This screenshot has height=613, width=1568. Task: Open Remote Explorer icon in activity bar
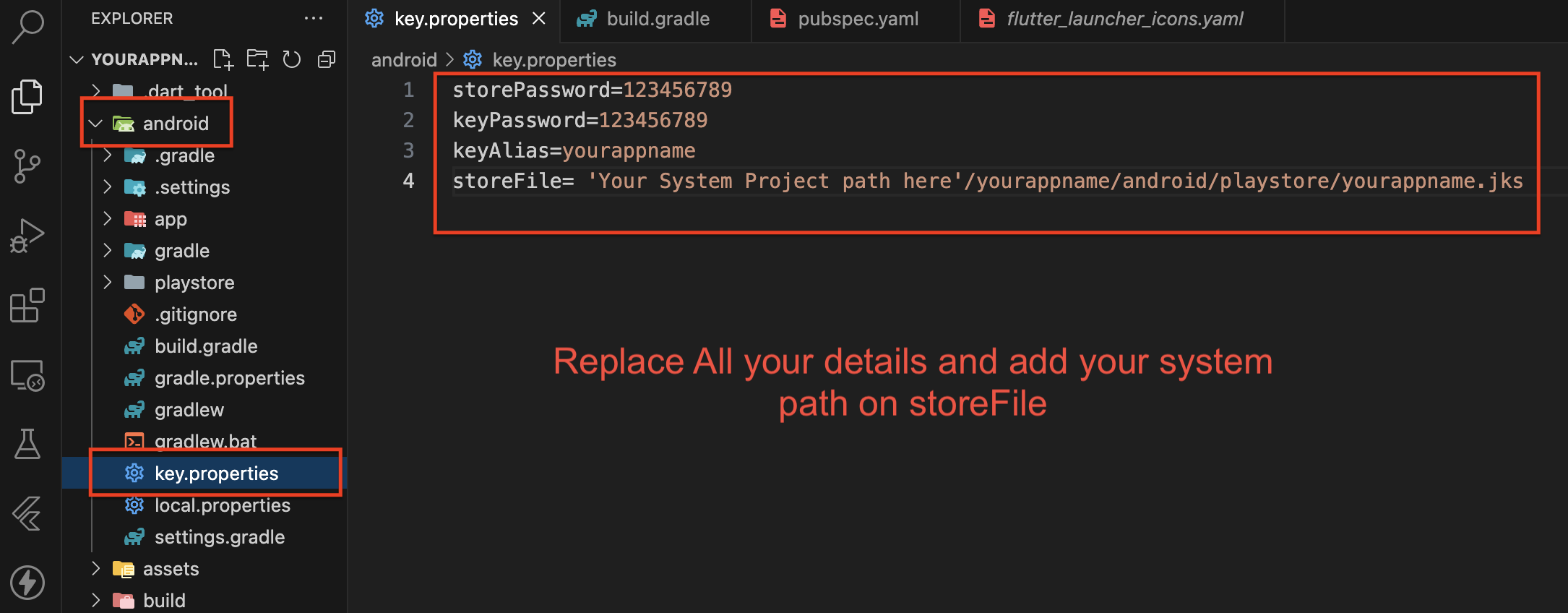(27, 375)
